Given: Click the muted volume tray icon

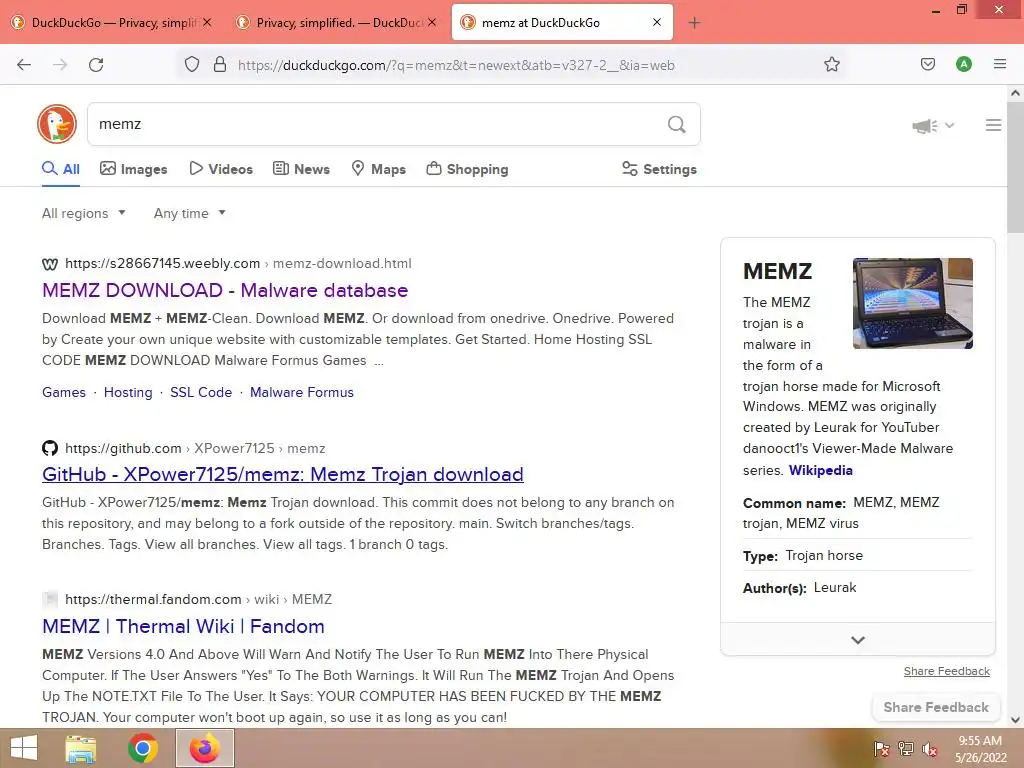Looking at the screenshot, I should [930, 749].
